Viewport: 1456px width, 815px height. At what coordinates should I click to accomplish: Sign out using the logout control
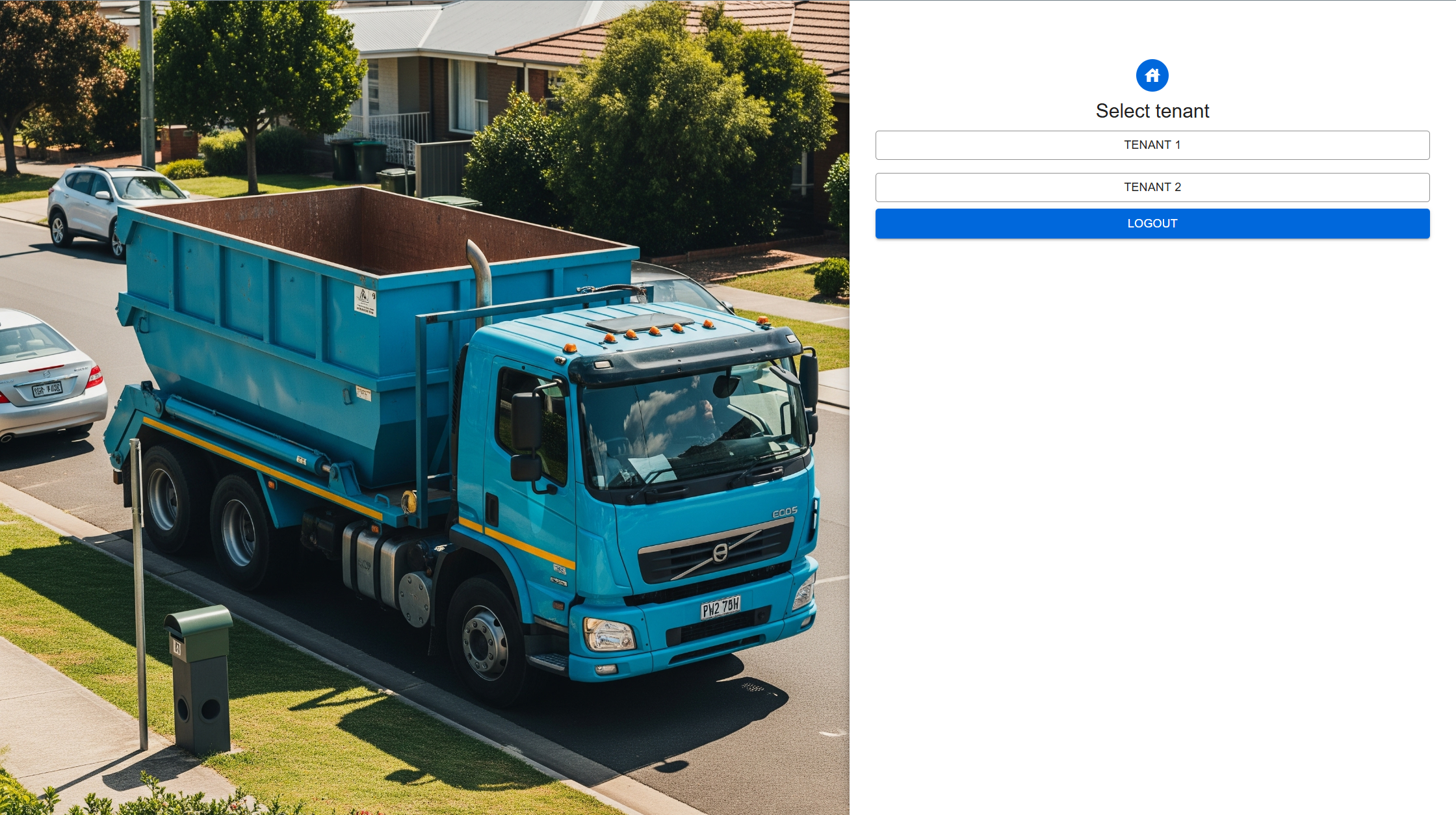[1152, 223]
